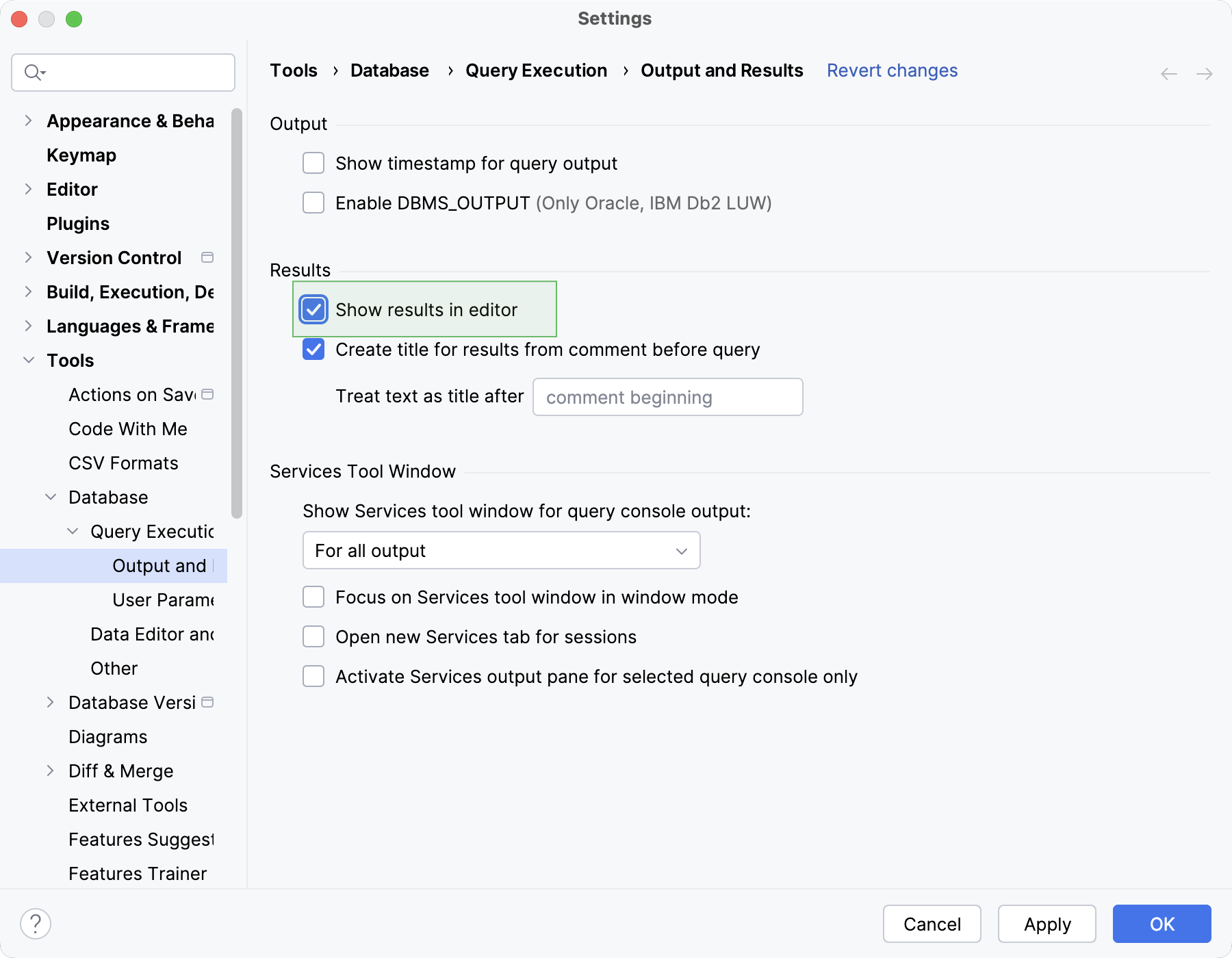Select Diagrams in the settings tree
Image resolution: width=1232 pixels, height=958 pixels.
point(107,736)
